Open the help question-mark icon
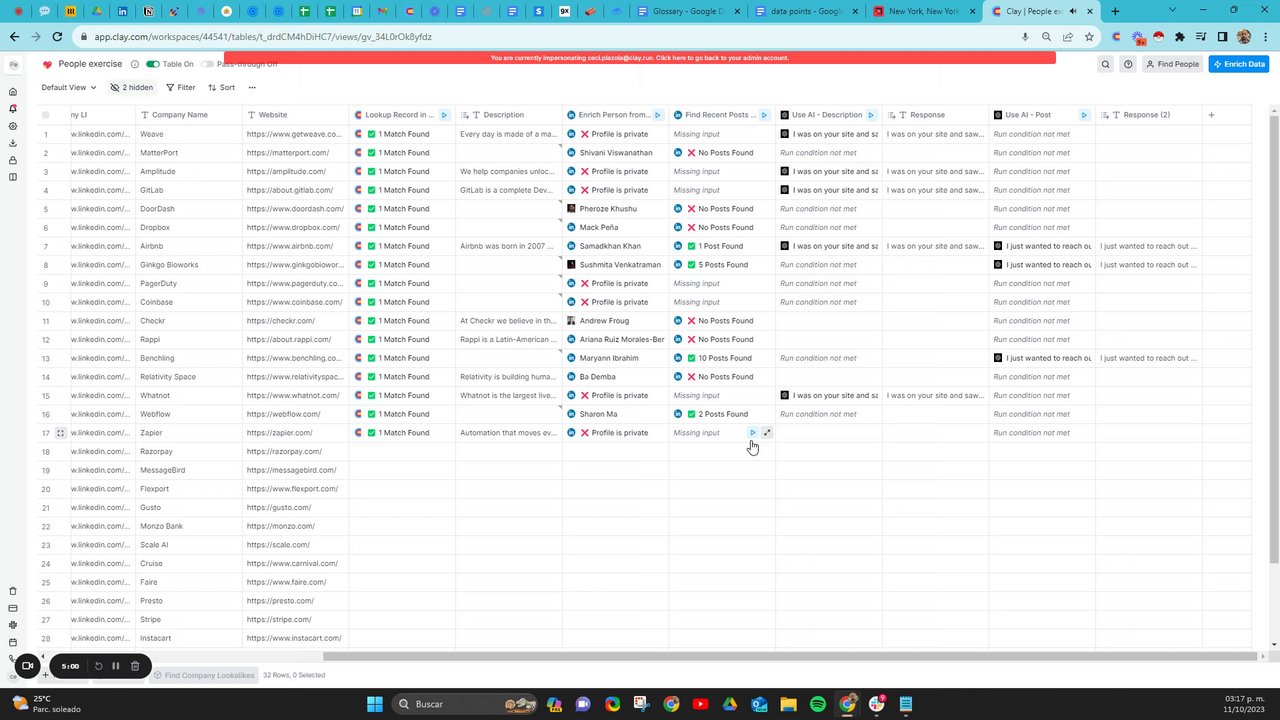This screenshot has height=720, width=1280. tap(1128, 64)
